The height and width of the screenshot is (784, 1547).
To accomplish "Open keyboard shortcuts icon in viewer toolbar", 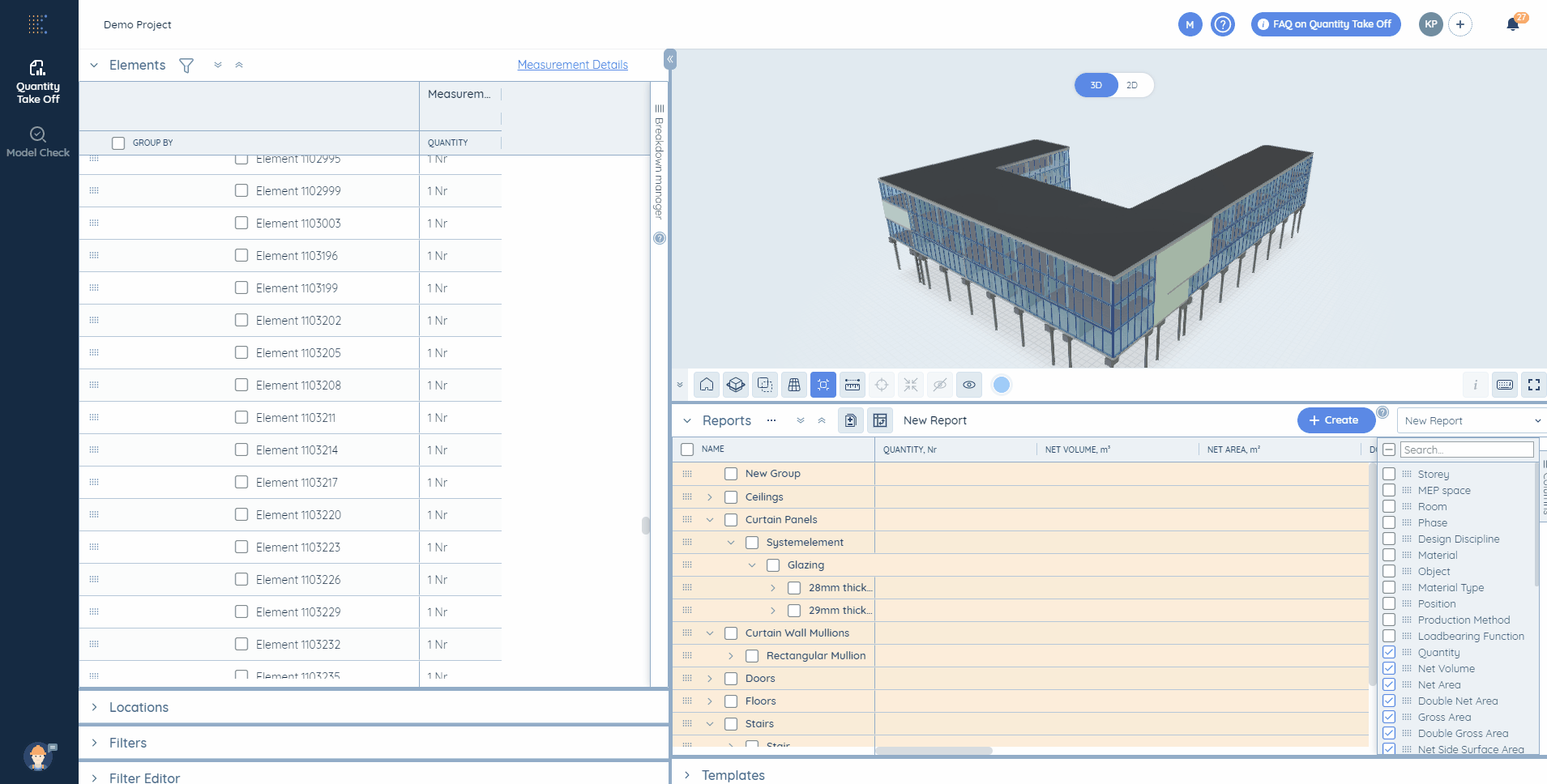I will (1505, 385).
